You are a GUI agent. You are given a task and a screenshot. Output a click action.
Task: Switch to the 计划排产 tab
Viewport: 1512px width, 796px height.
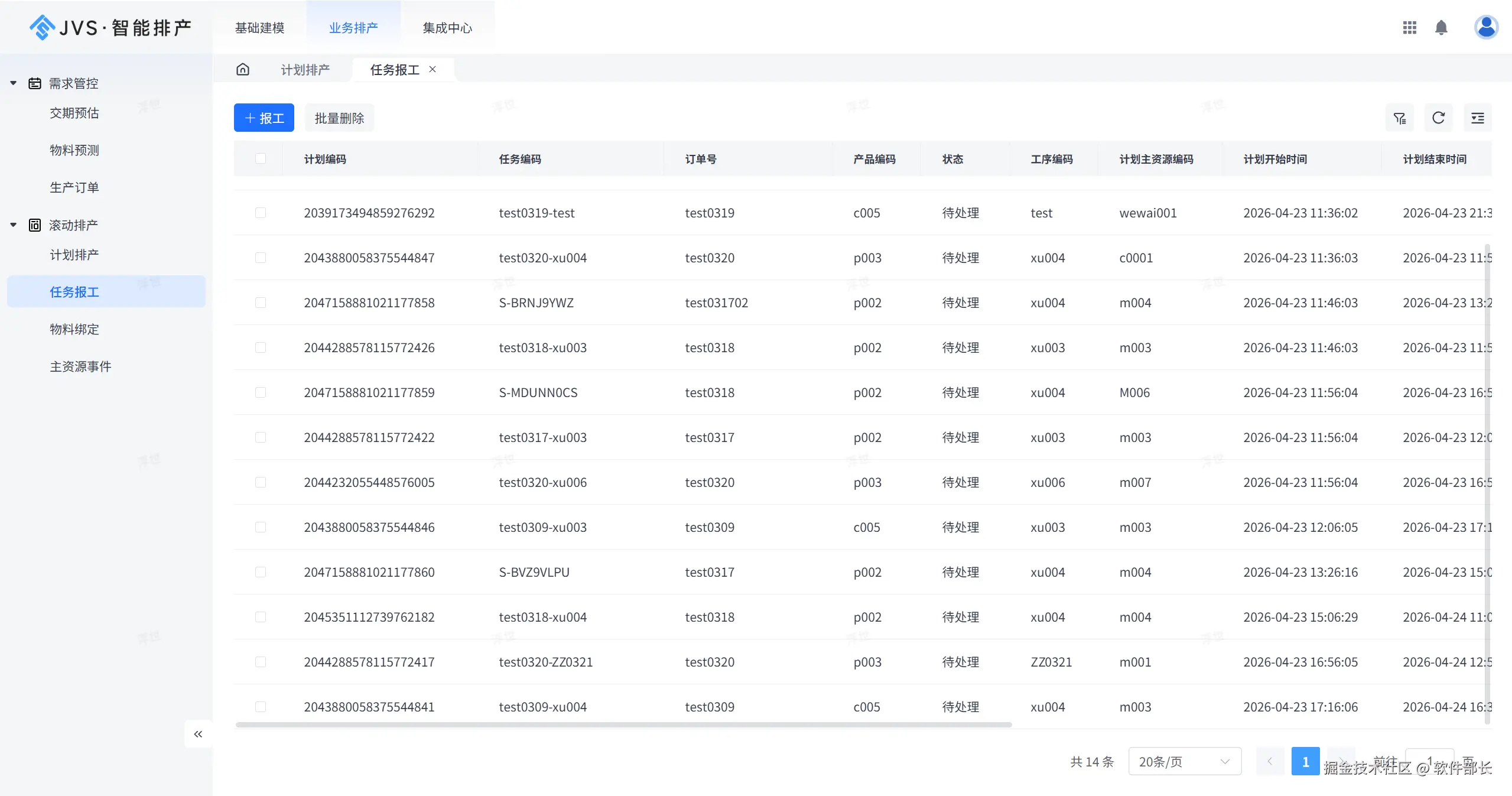click(x=305, y=70)
